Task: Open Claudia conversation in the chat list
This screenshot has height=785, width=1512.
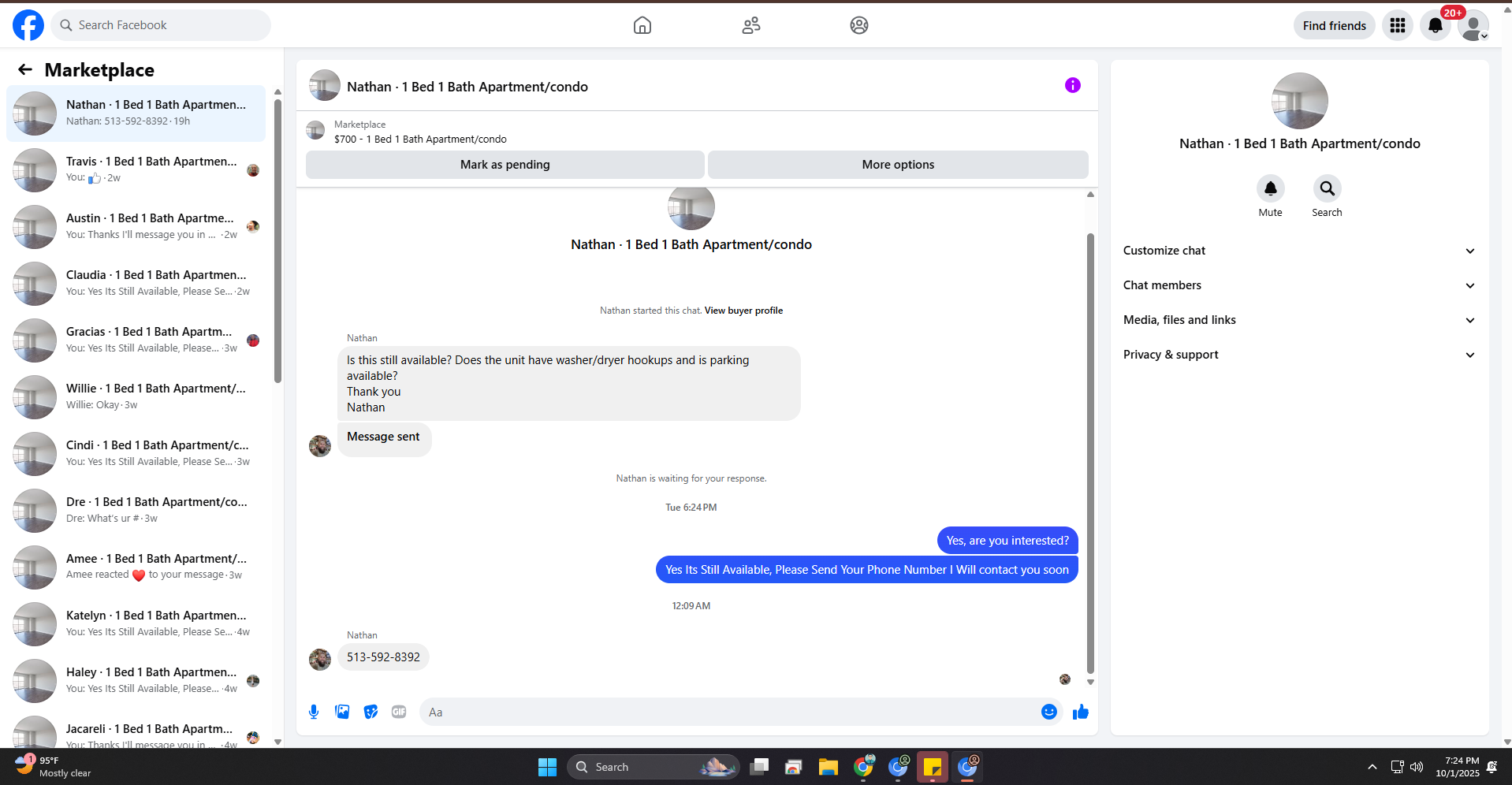Action: [x=136, y=284]
